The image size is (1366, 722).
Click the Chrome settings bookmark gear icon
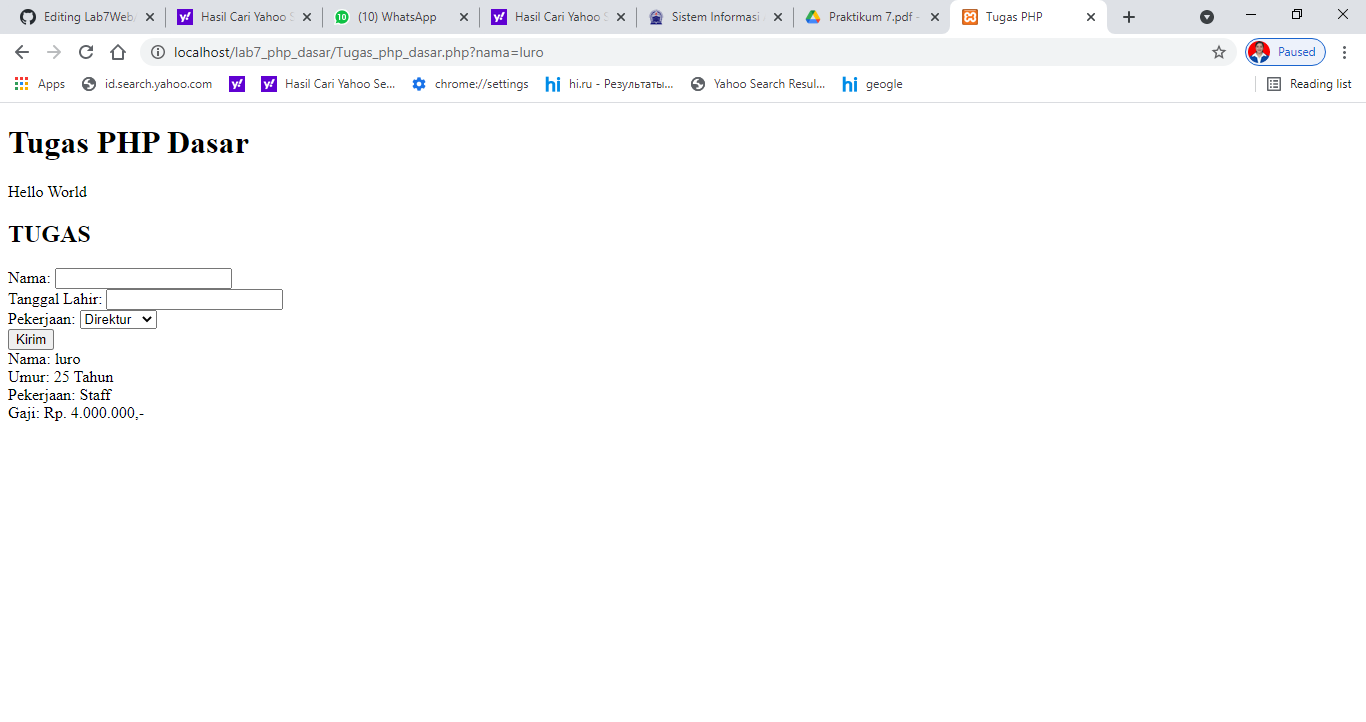418,84
